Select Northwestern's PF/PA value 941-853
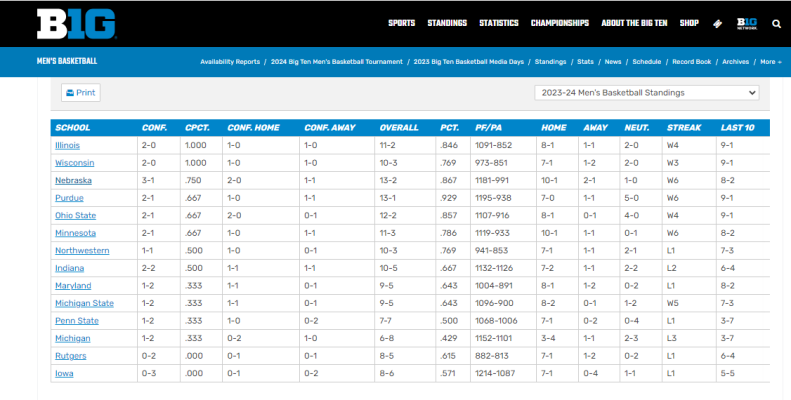 (x=491, y=251)
